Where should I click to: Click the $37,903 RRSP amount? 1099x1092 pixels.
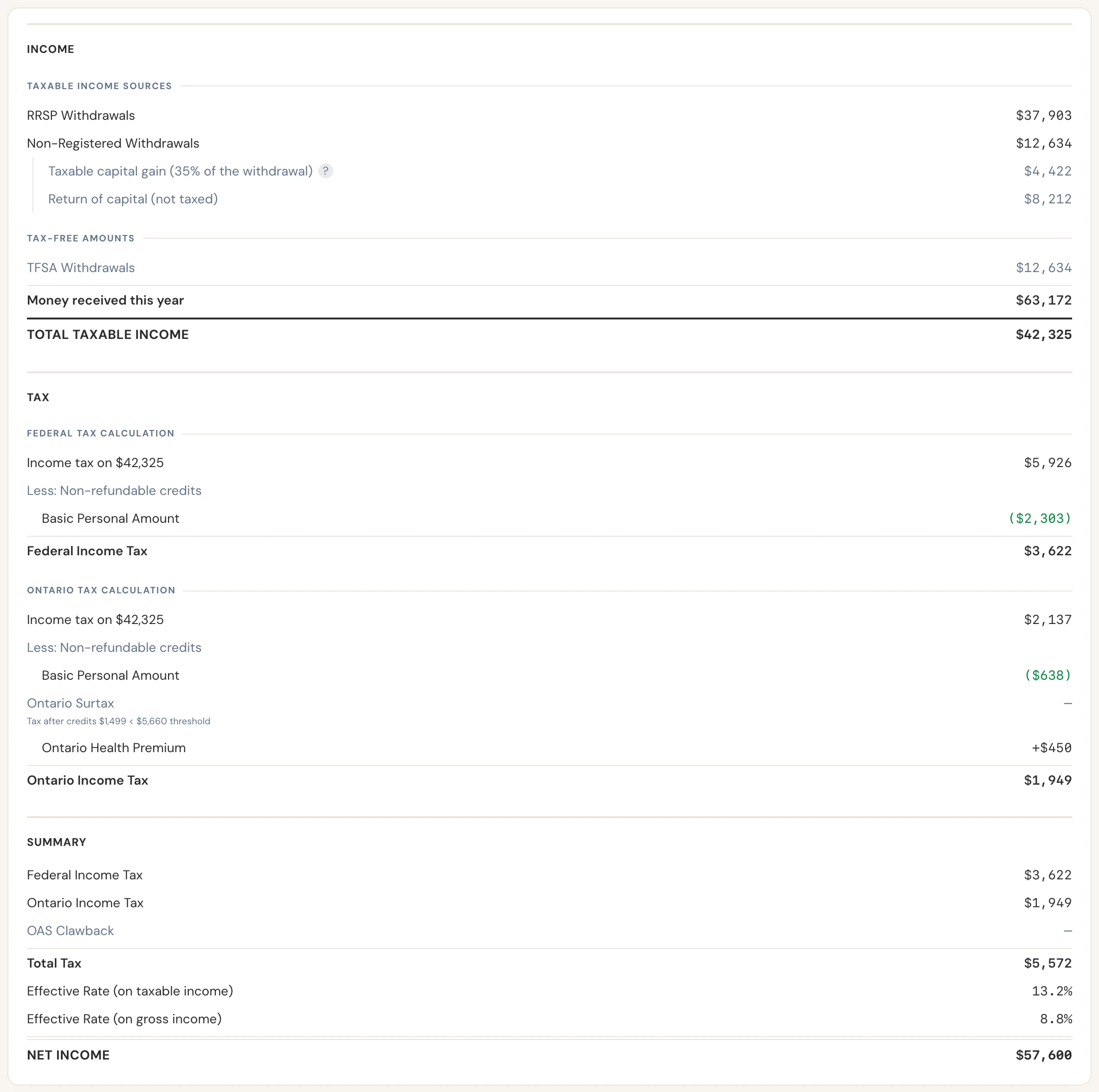click(1043, 116)
